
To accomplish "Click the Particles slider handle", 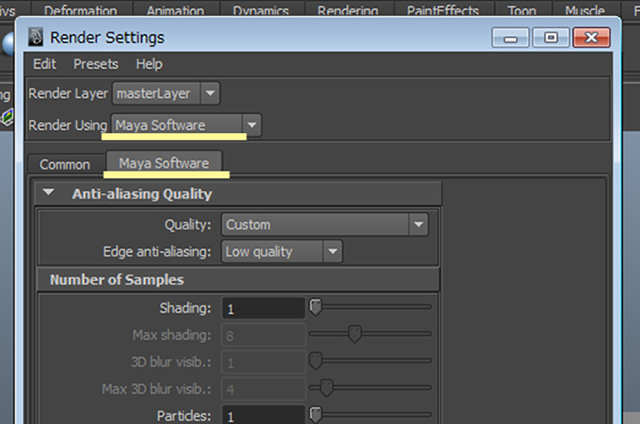I will pos(316,415).
